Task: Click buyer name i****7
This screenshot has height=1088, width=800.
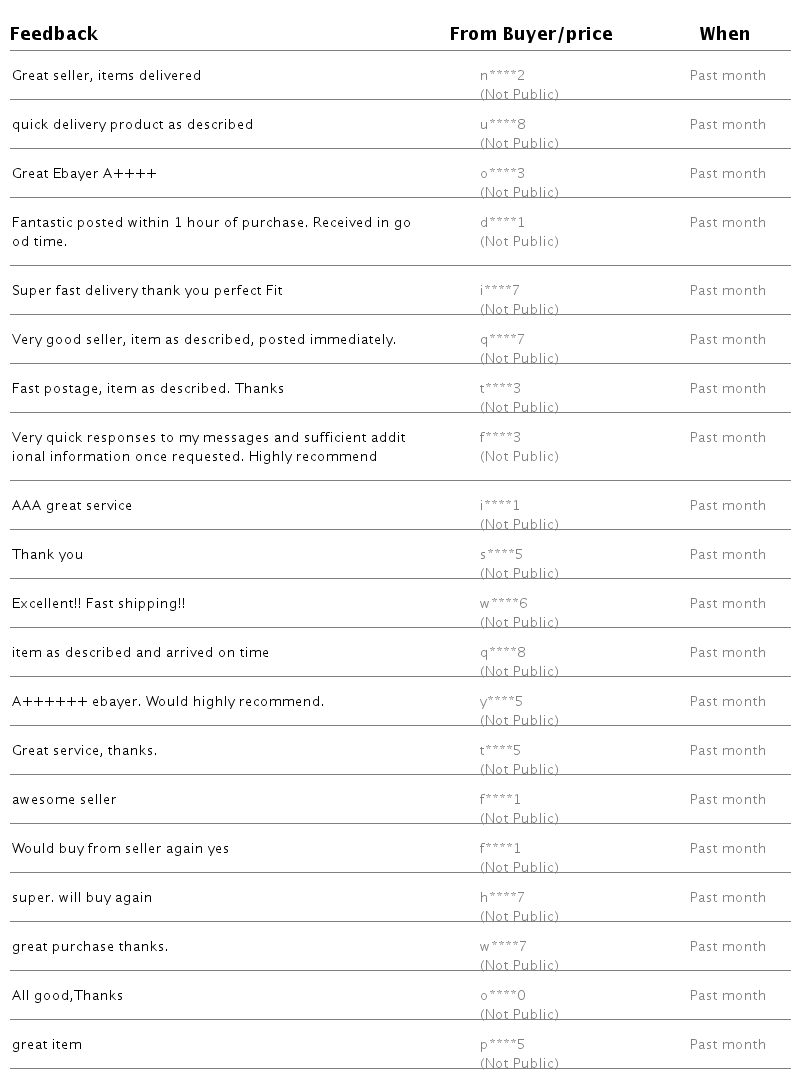Action: [500, 290]
